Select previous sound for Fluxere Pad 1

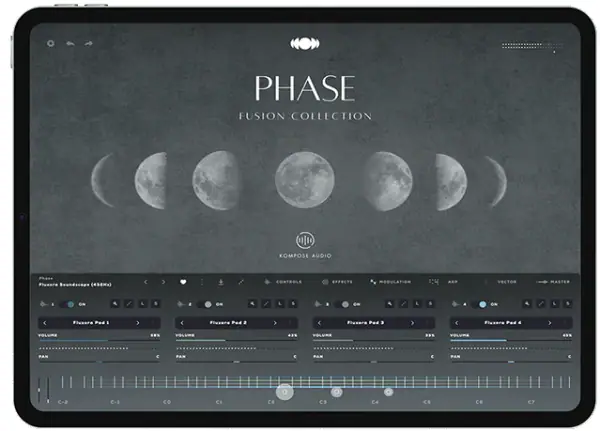click(45, 323)
